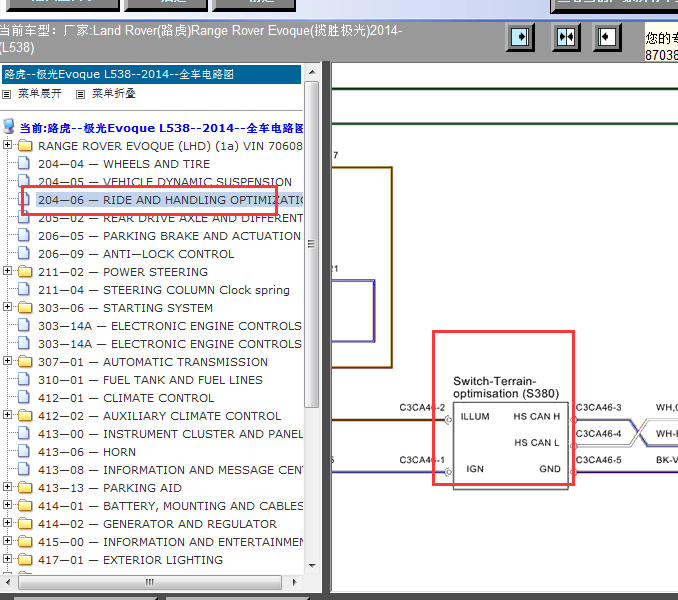This screenshot has width=678, height=600.
Task: Click the 当前:路虎--极光Evoque L538 root link
Action: click(161, 128)
